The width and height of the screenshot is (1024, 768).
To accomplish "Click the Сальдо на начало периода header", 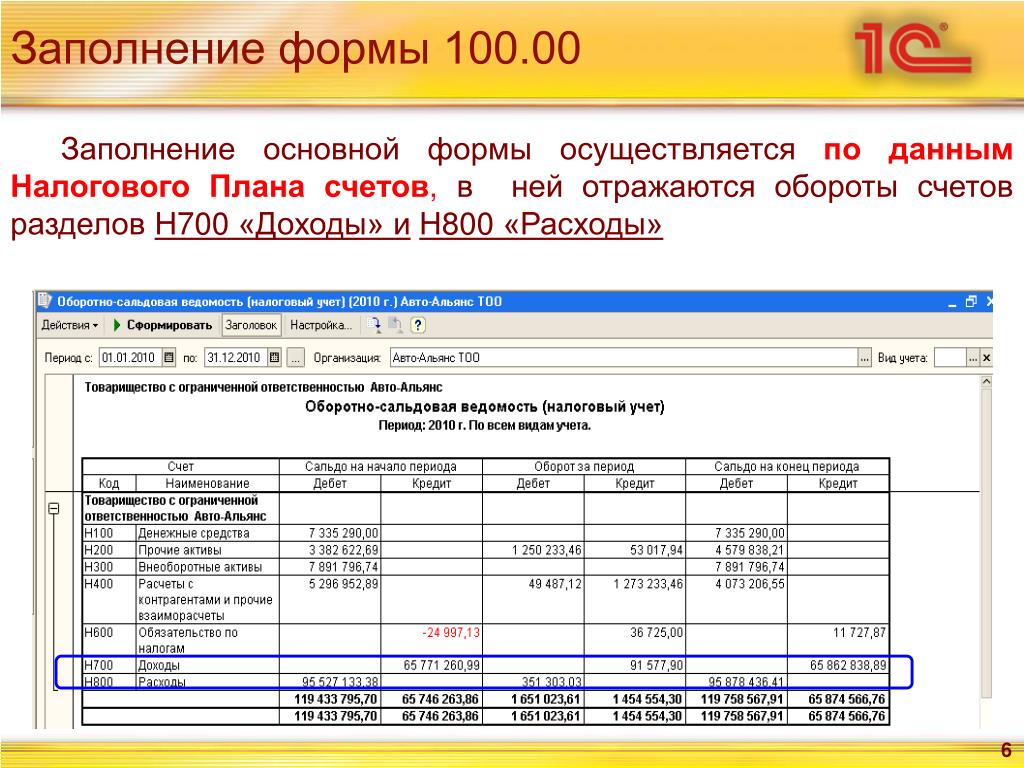I will (x=381, y=467).
